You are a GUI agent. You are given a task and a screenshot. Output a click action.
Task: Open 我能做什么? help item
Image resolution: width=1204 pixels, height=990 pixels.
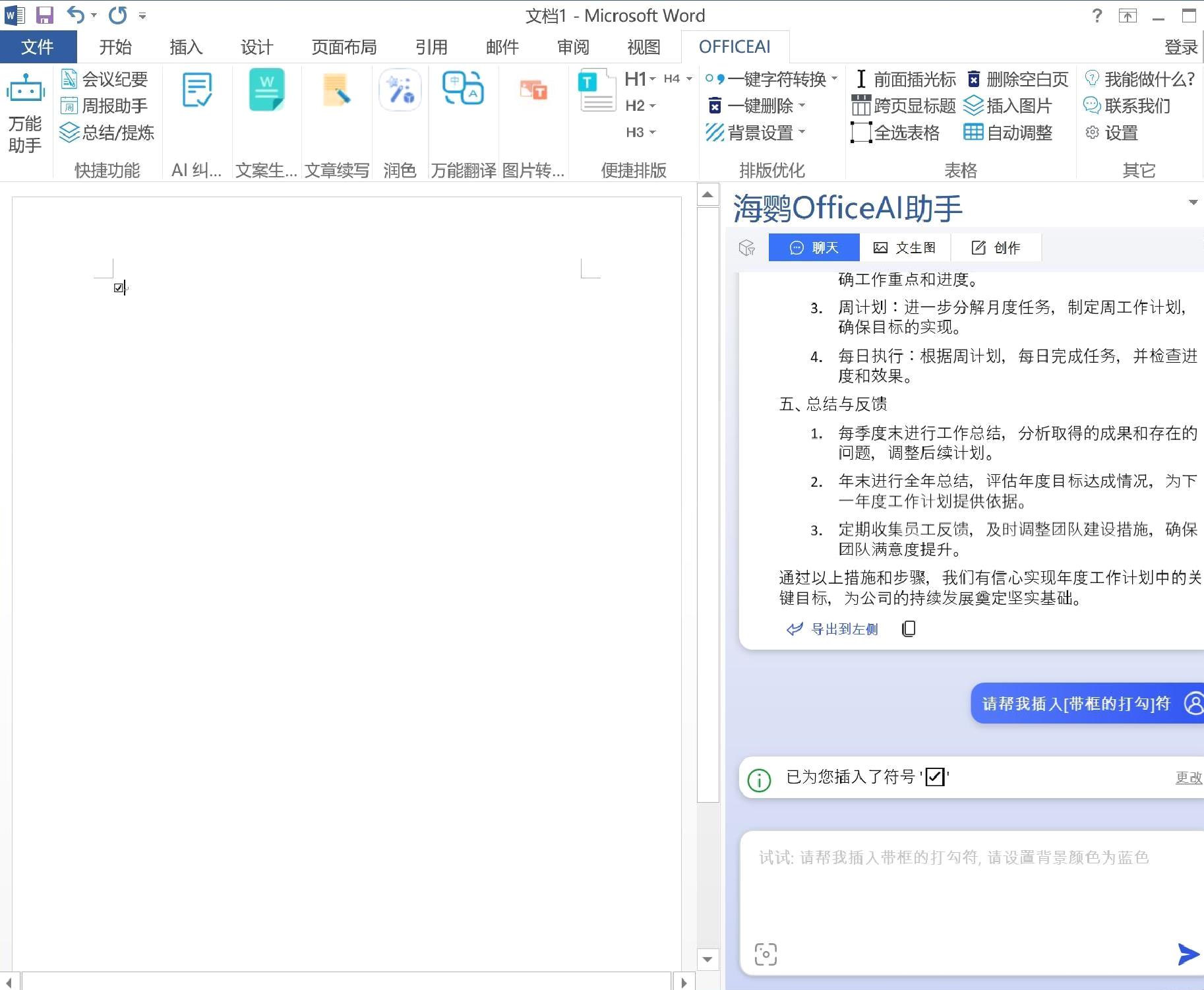pyautogui.click(x=1139, y=79)
